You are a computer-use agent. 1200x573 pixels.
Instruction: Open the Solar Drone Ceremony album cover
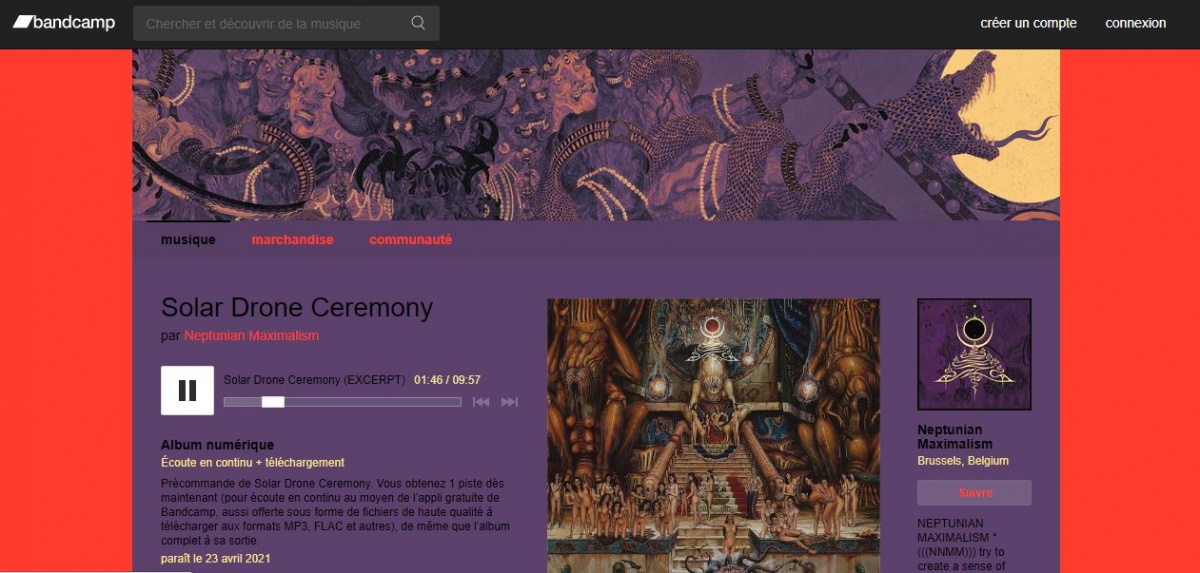(713, 435)
